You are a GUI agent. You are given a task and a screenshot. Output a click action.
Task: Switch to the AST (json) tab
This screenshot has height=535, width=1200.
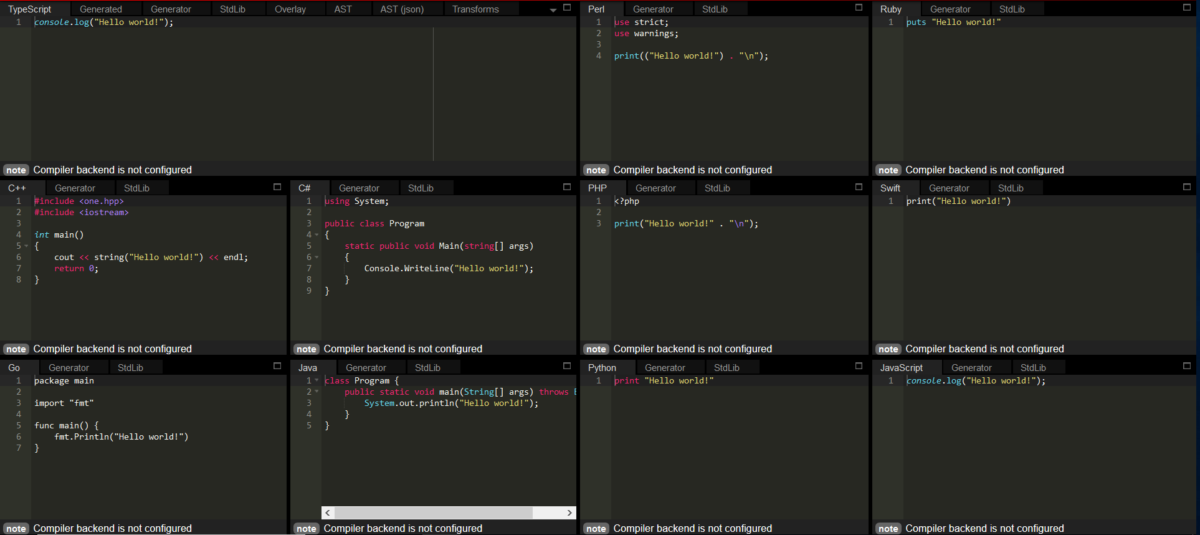402,9
